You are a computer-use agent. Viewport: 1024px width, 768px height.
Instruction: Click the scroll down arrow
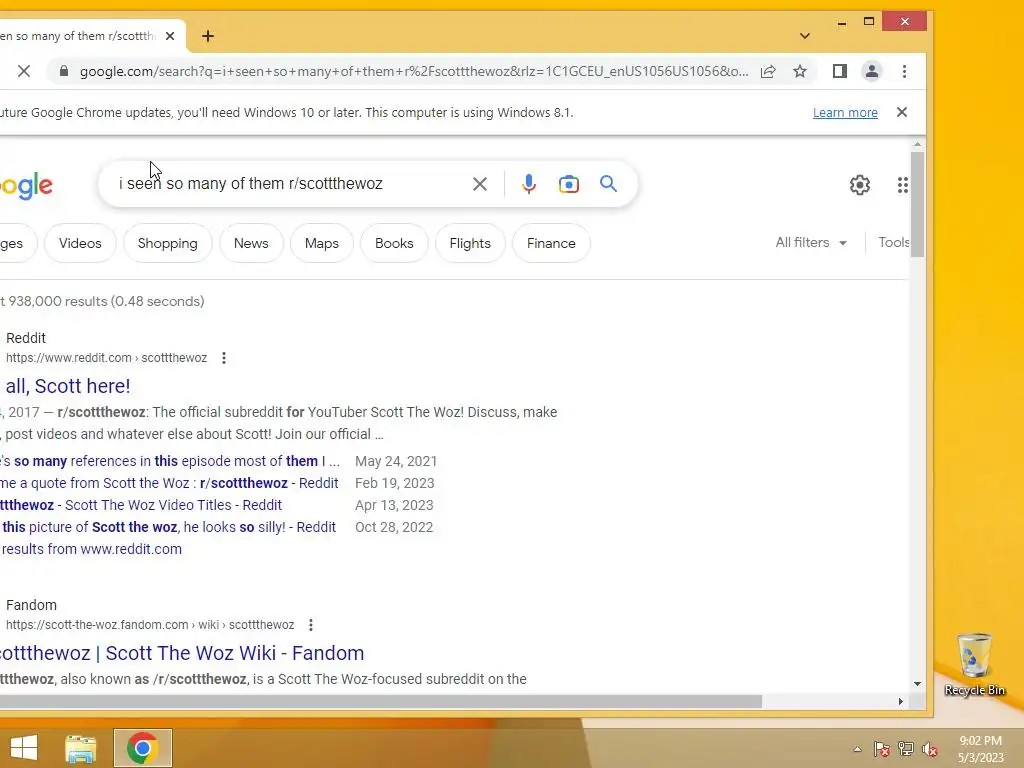coord(918,684)
